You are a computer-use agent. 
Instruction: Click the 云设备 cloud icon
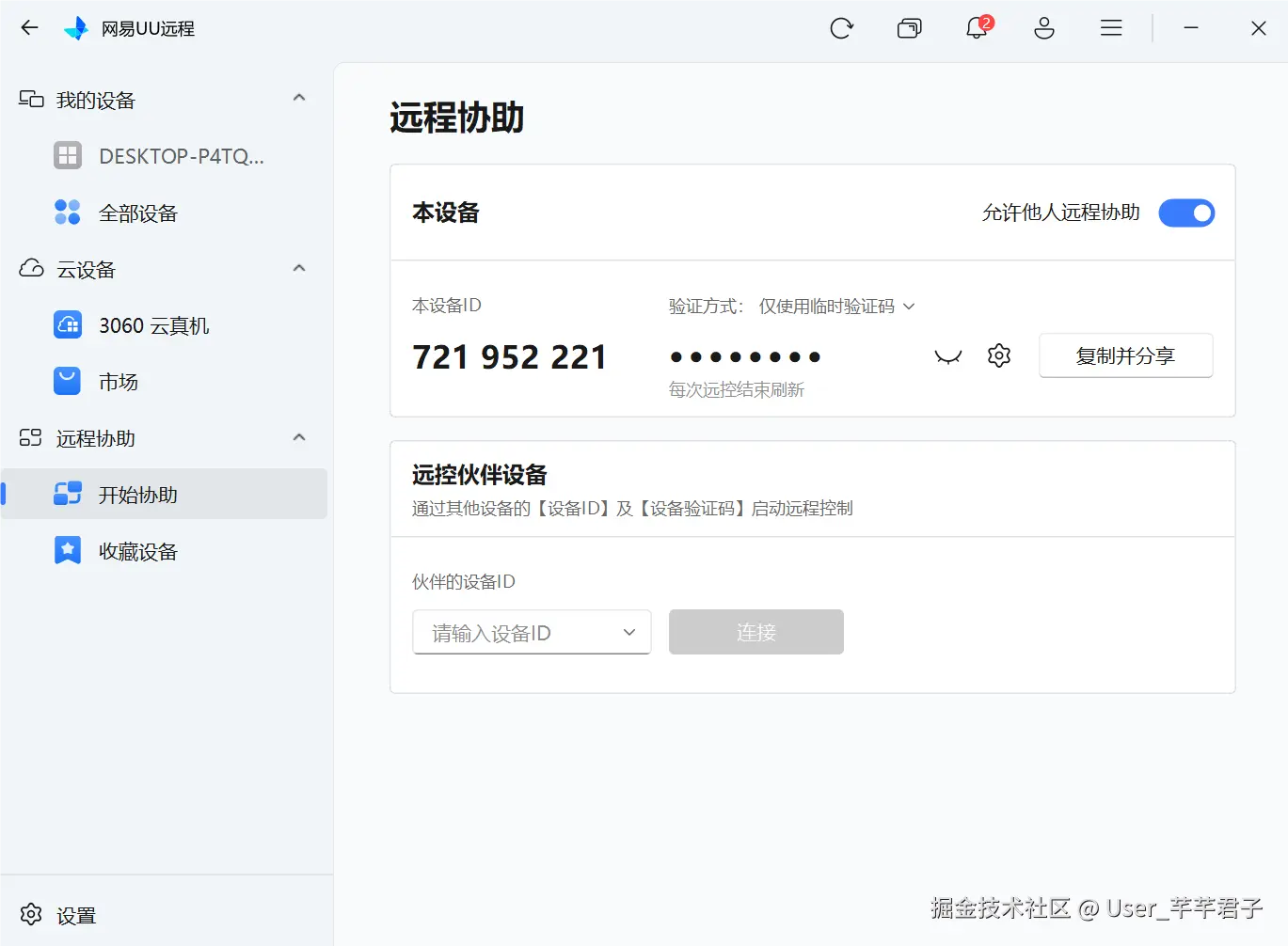tap(31, 269)
